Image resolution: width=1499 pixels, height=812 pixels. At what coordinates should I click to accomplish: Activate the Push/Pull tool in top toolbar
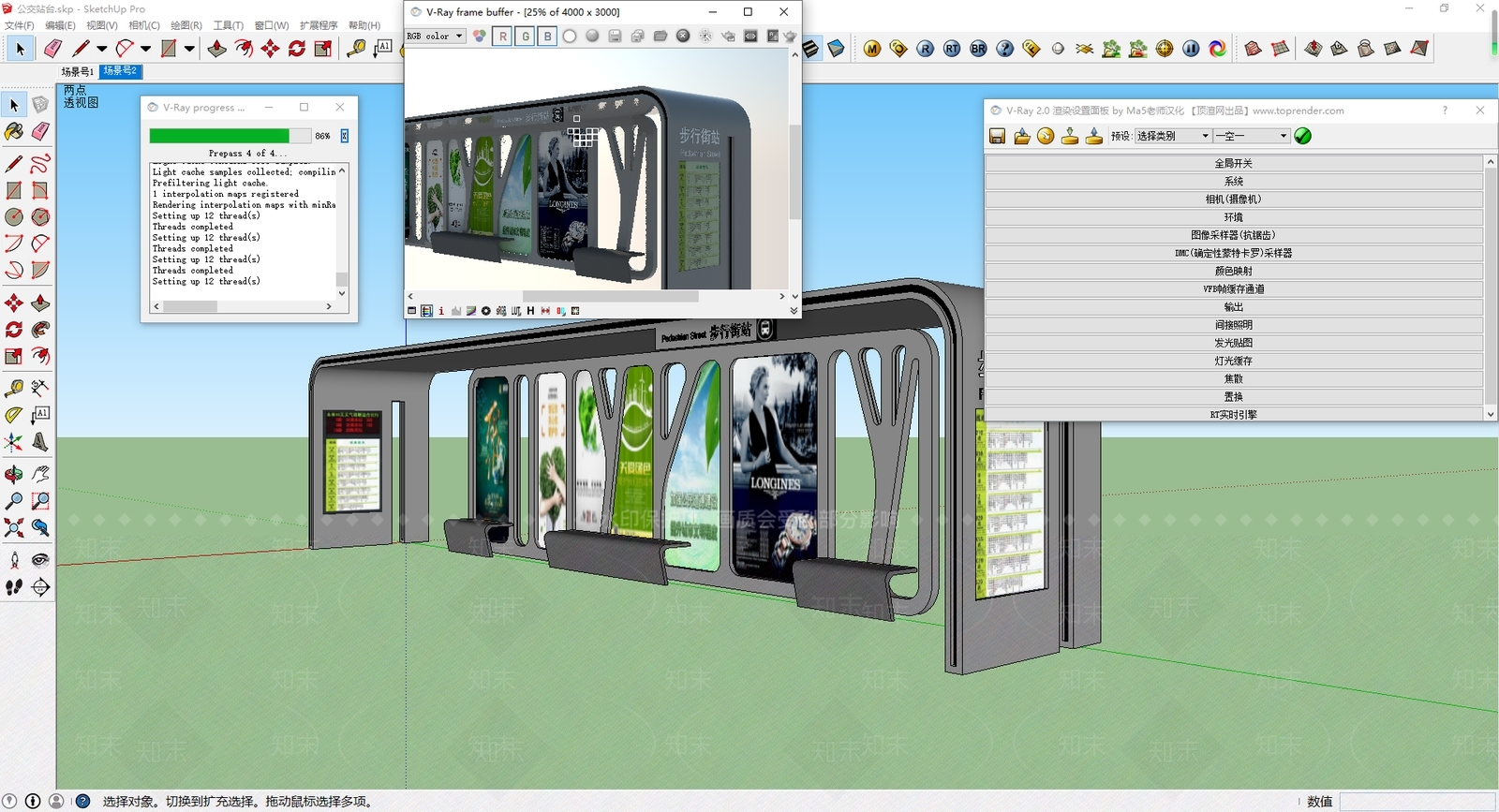point(217,48)
